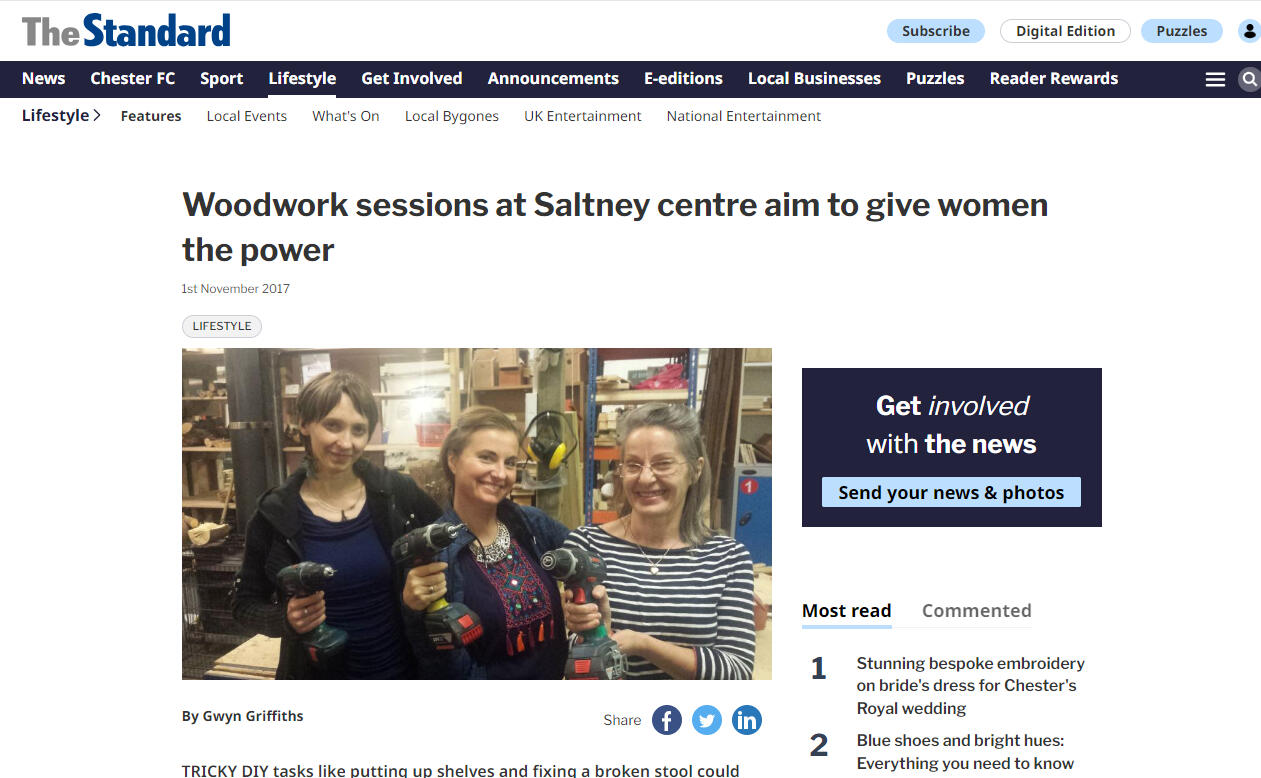Switch to the Commented tab
The image size is (1261, 778).
pyautogui.click(x=976, y=611)
